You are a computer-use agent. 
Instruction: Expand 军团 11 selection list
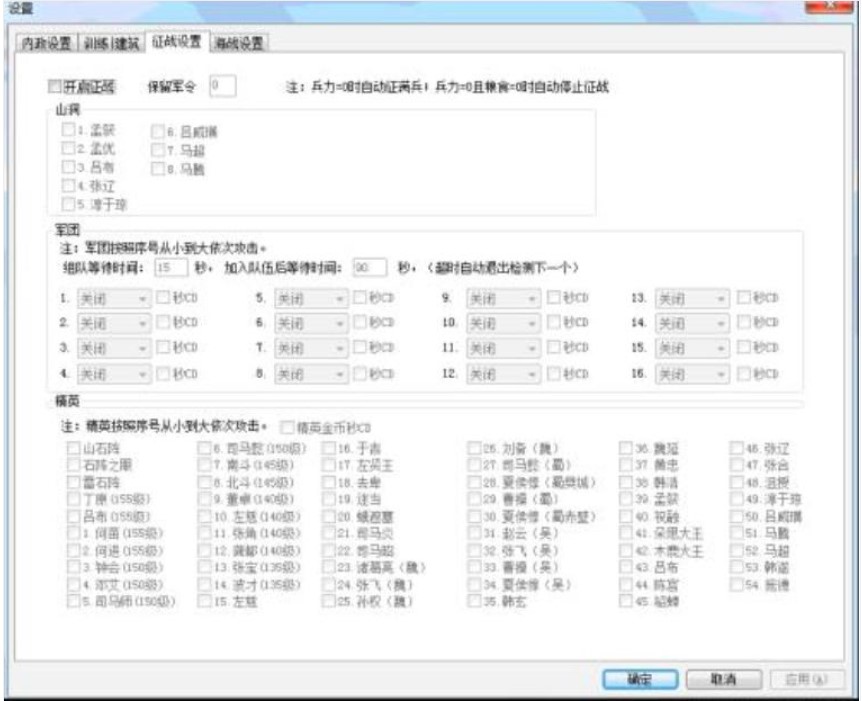coord(503,348)
